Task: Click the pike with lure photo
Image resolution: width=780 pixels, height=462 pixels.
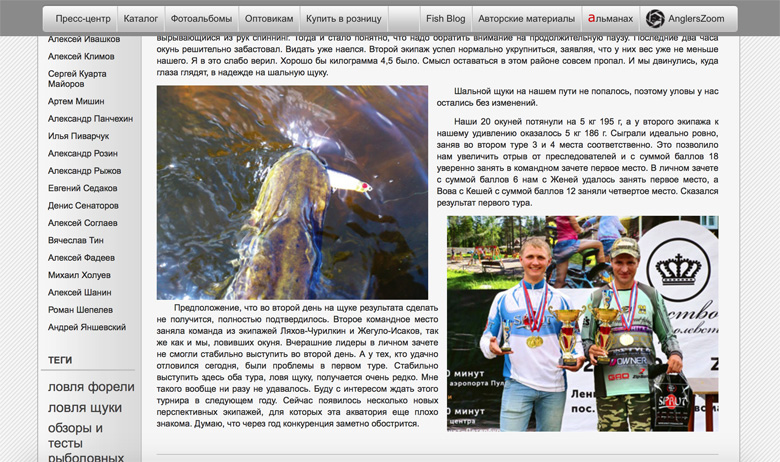Action: pos(292,192)
